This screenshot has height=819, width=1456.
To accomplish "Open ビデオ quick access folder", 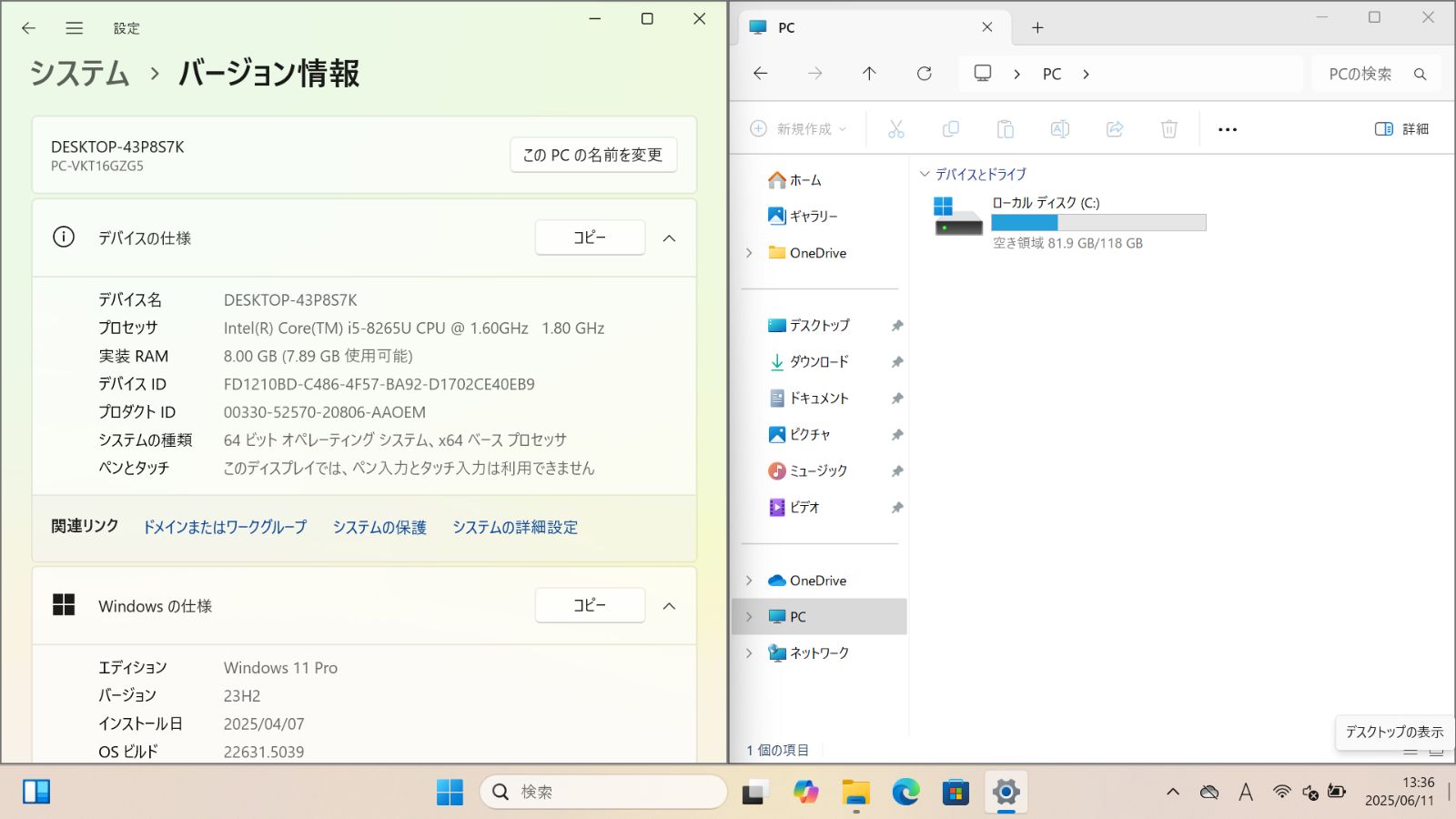I will [x=794, y=508].
